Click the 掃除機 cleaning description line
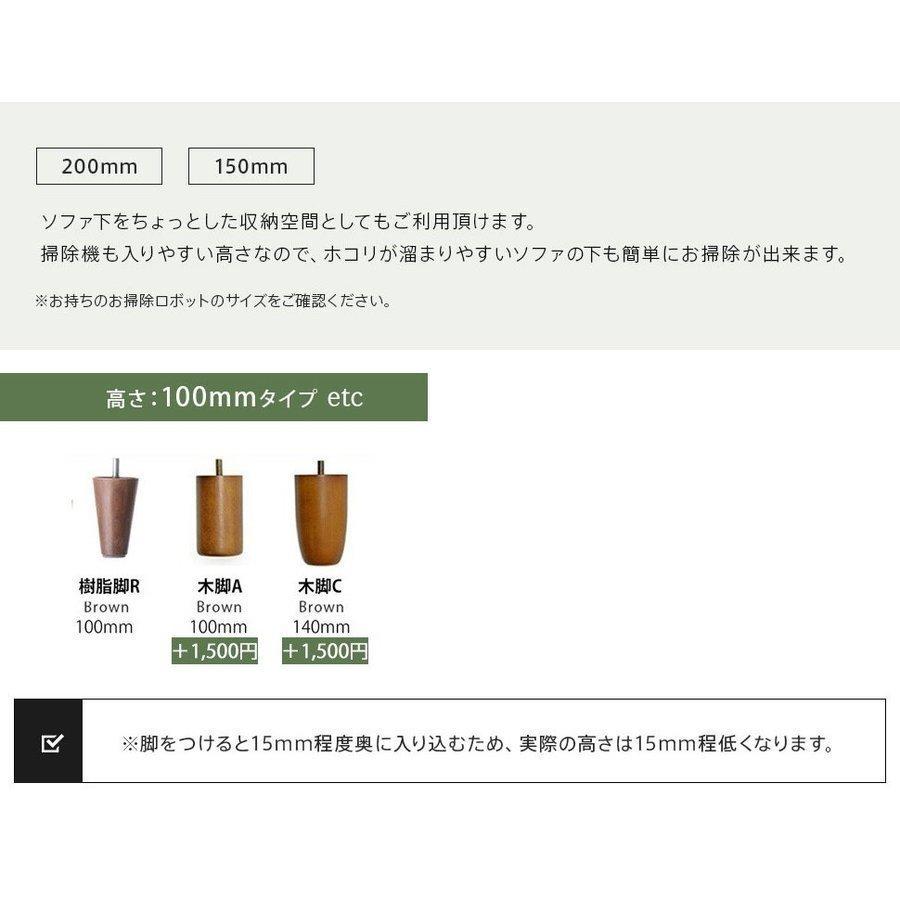The image size is (900, 900). pos(445,254)
